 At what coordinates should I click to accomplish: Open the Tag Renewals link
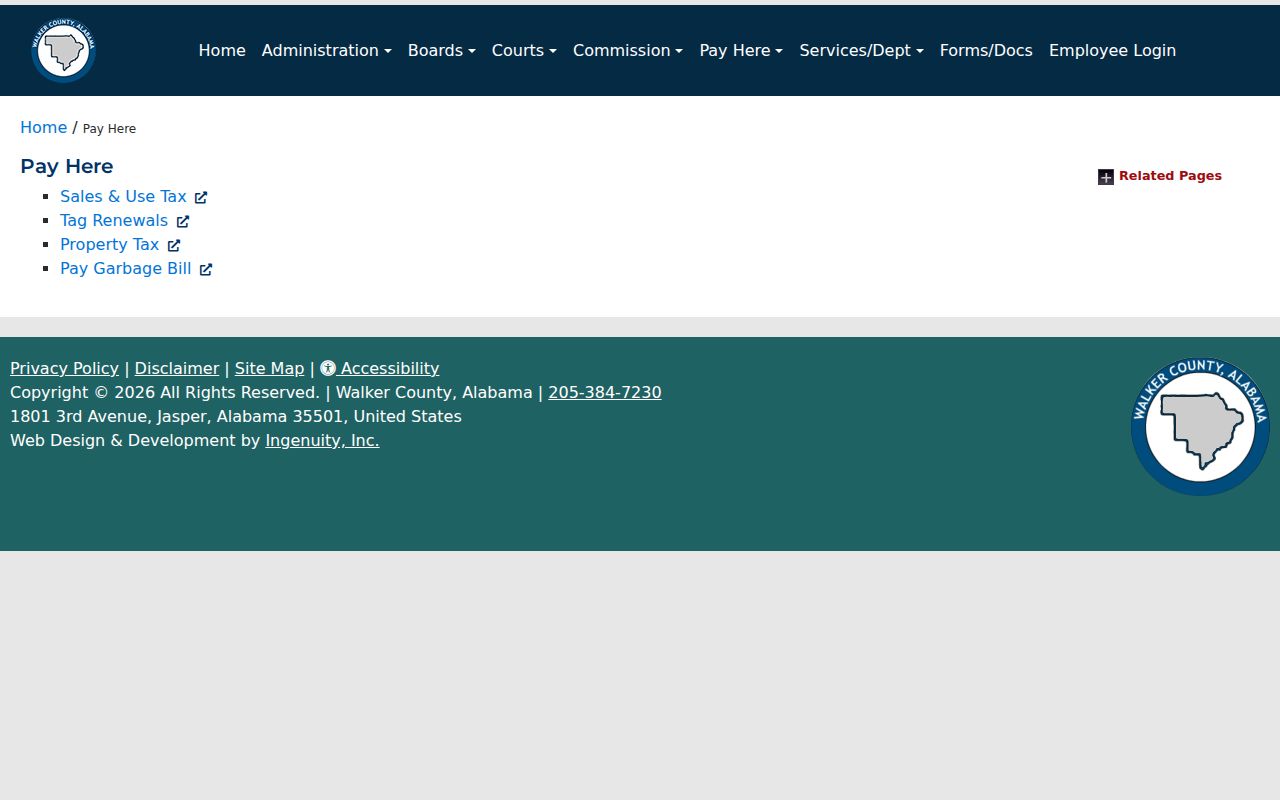pyautogui.click(x=114, y=220)
